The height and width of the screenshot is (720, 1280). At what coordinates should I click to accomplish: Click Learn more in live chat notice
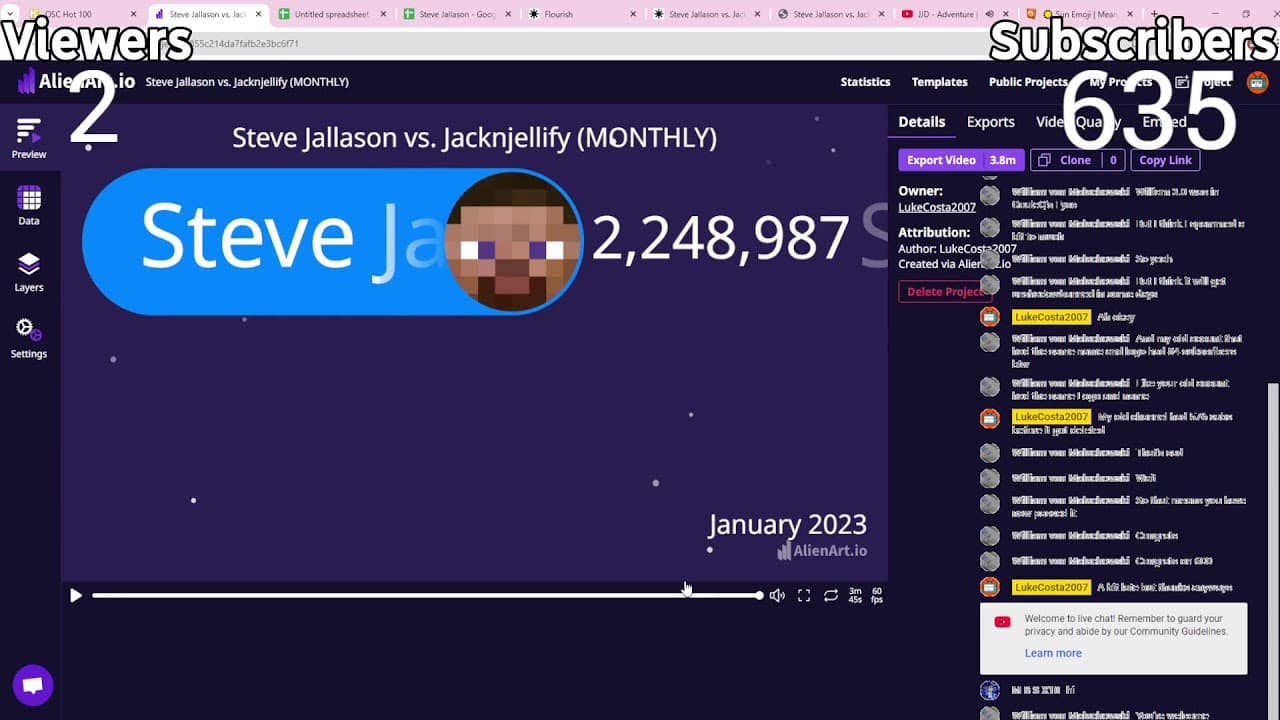pos(1053,653)
